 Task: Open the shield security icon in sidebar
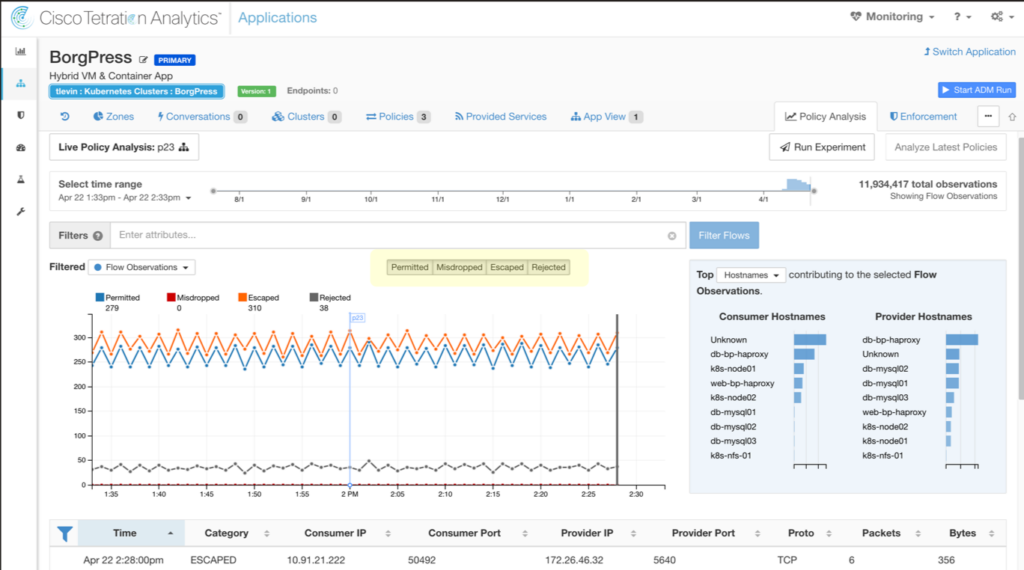pos(21,115)
